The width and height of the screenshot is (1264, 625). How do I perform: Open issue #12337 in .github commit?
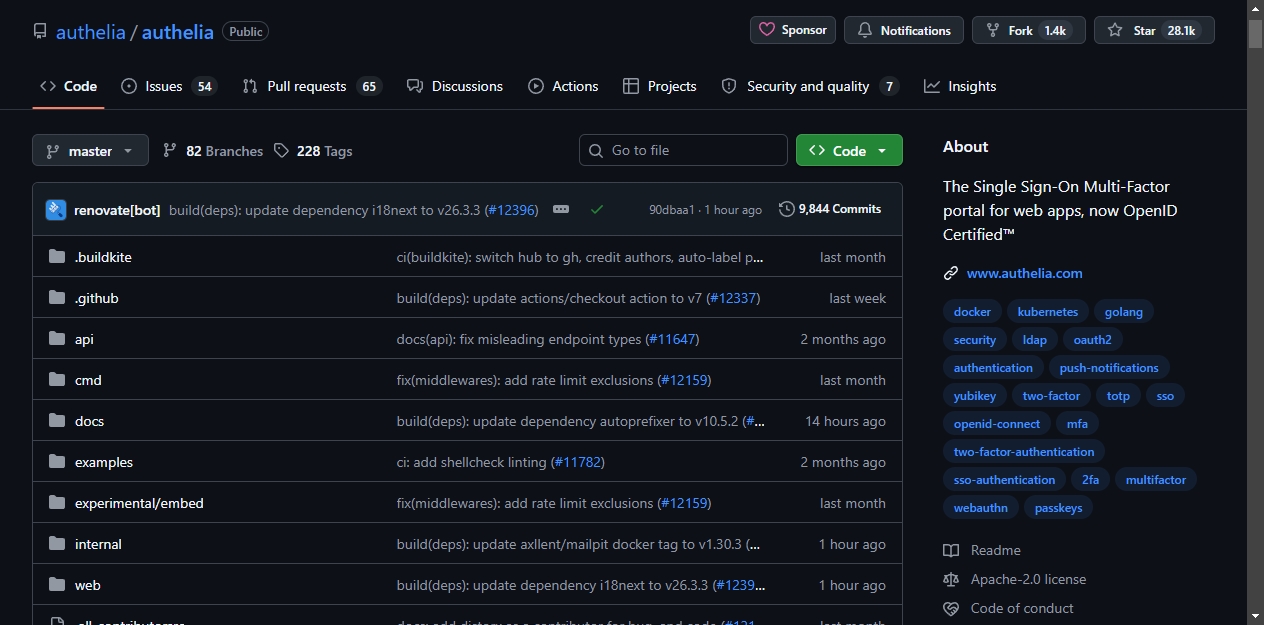click(x=733, y=298)
